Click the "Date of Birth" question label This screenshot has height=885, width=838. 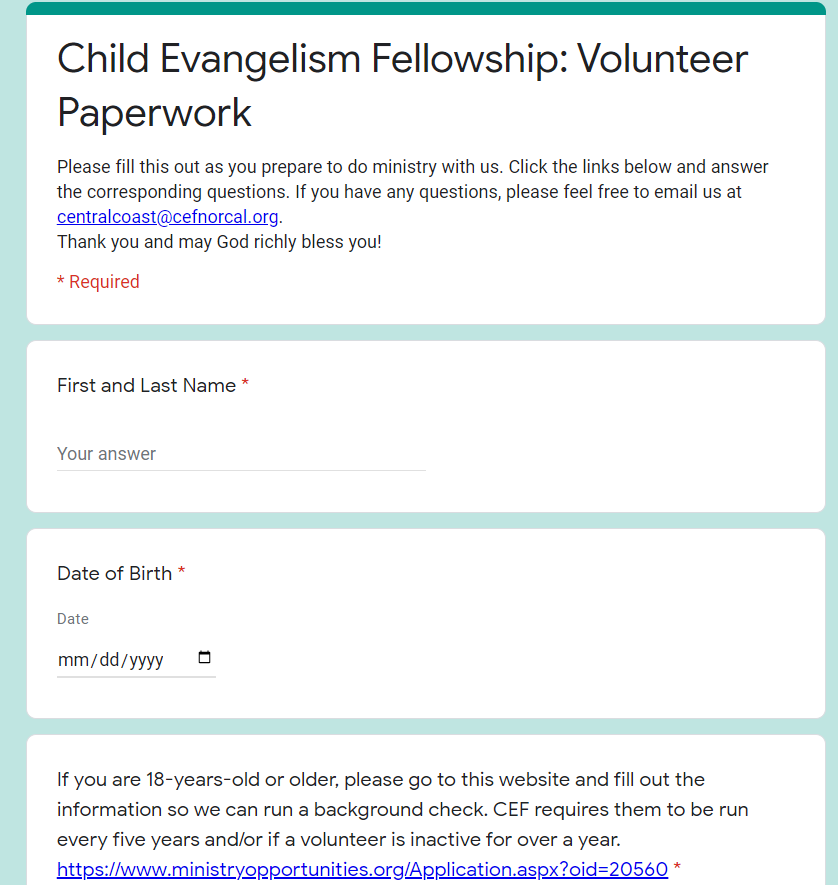point(114,573)
